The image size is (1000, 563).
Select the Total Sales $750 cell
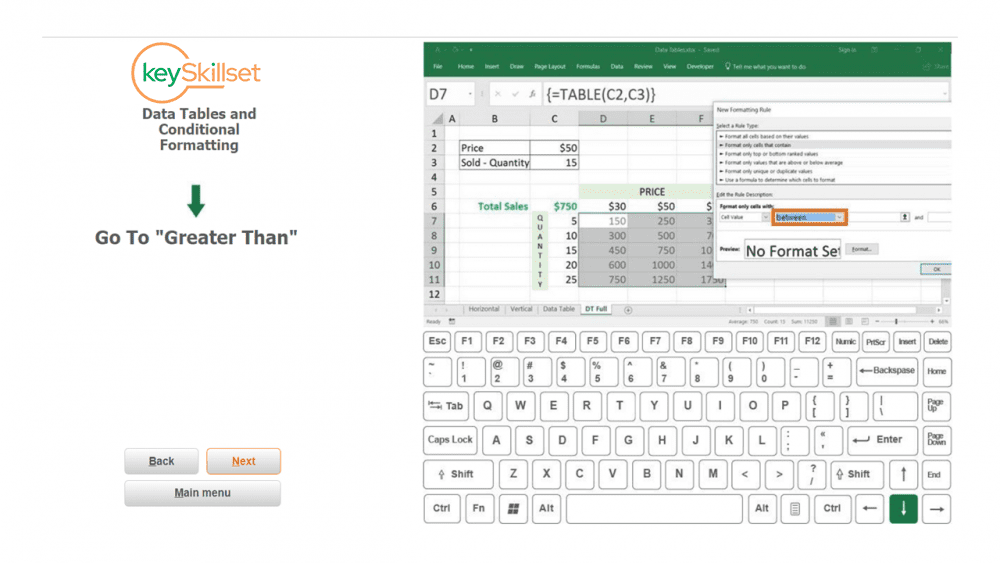(x=554, y=206)
